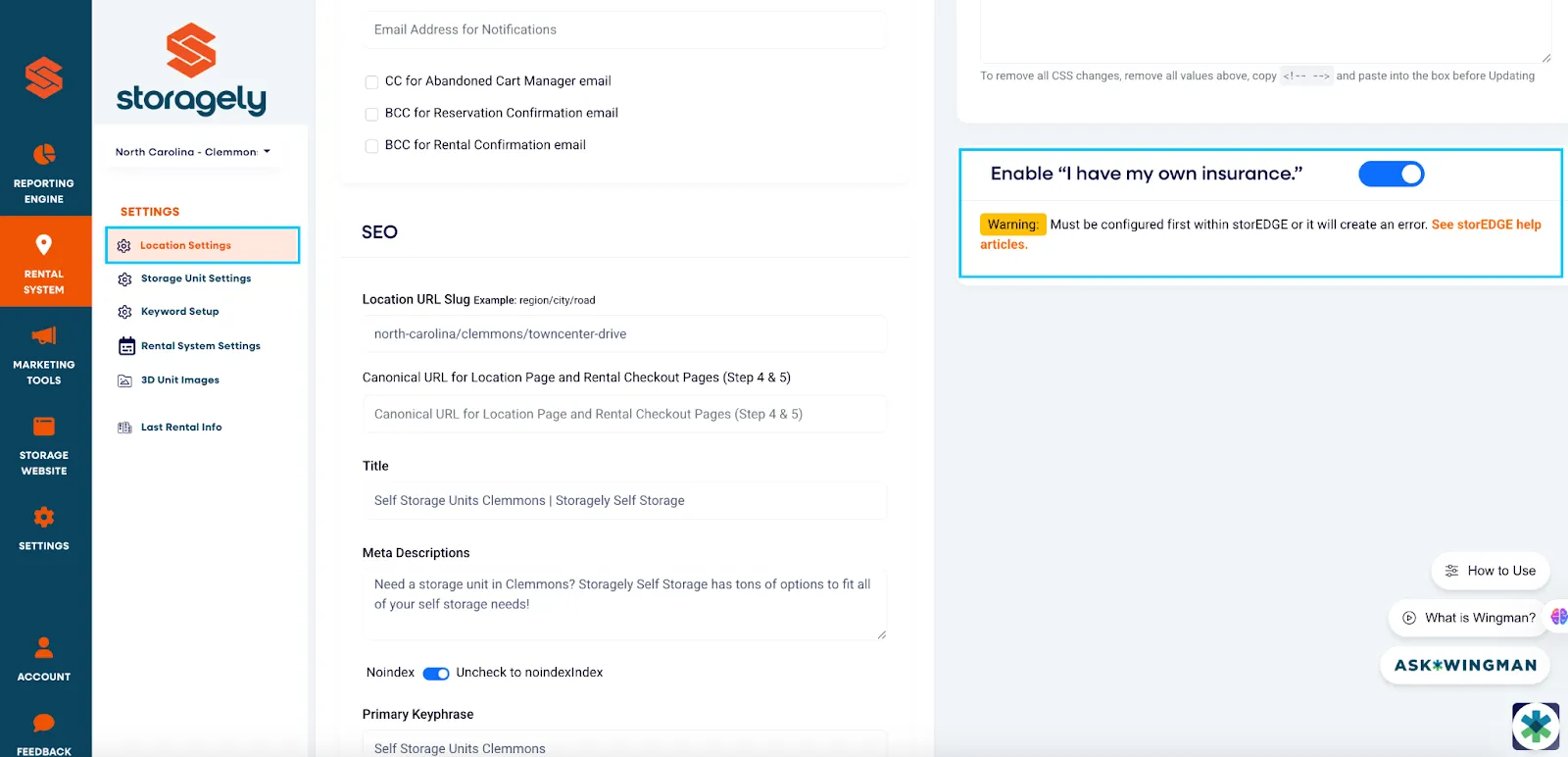Click the ASK WINGMAN button
The image size is (1568, 757).
1465,665
